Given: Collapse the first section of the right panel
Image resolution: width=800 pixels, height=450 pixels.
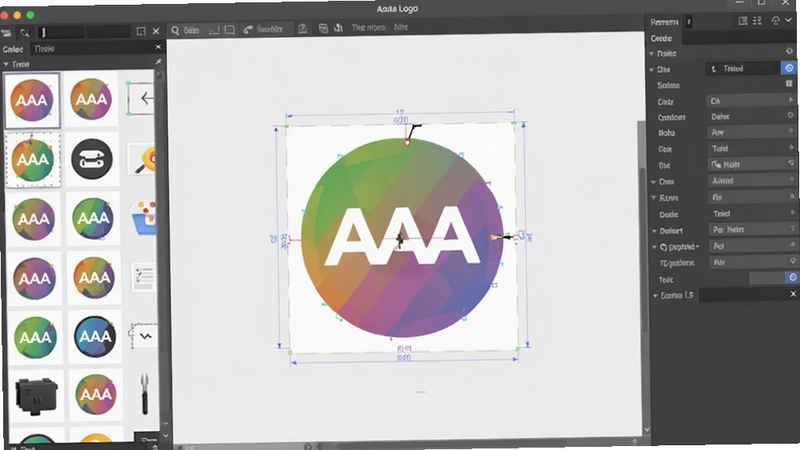Looking at the screenshot, I should coord(652,54).
